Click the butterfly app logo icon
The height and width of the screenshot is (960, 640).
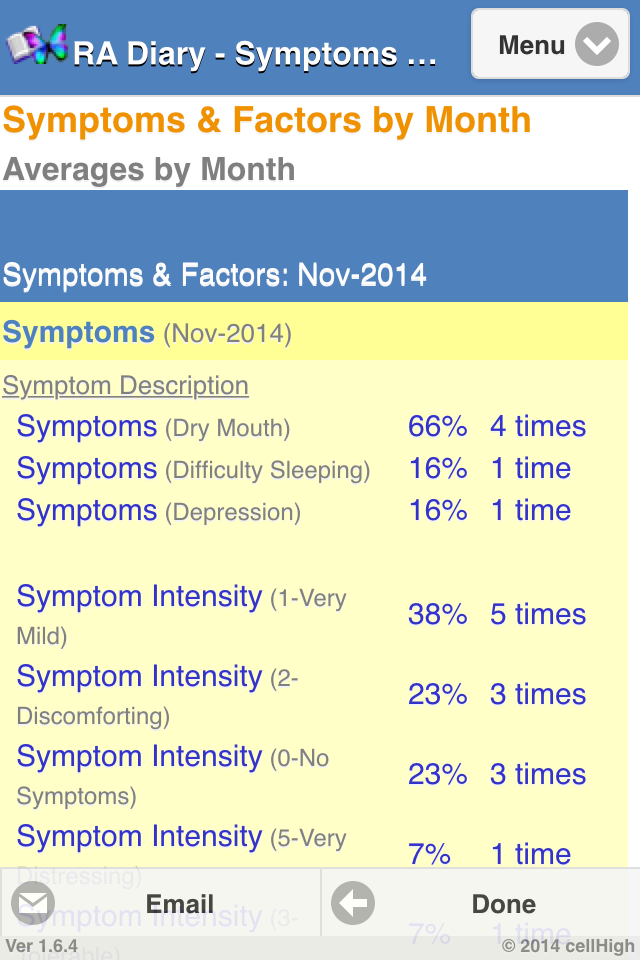click(x=38, y=44)
